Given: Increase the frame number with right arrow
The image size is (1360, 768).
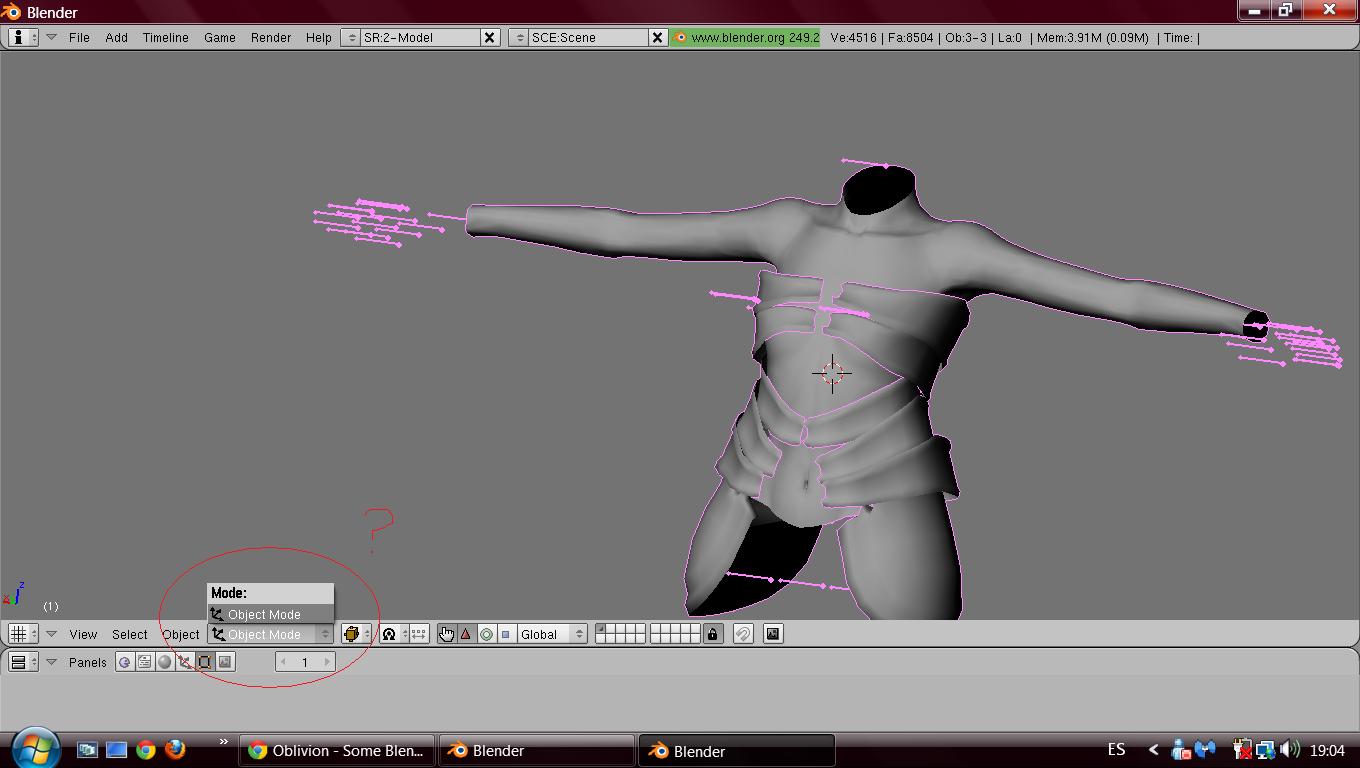Looking at the screenshot, I should pyautogui.click(x=326, y=662).
